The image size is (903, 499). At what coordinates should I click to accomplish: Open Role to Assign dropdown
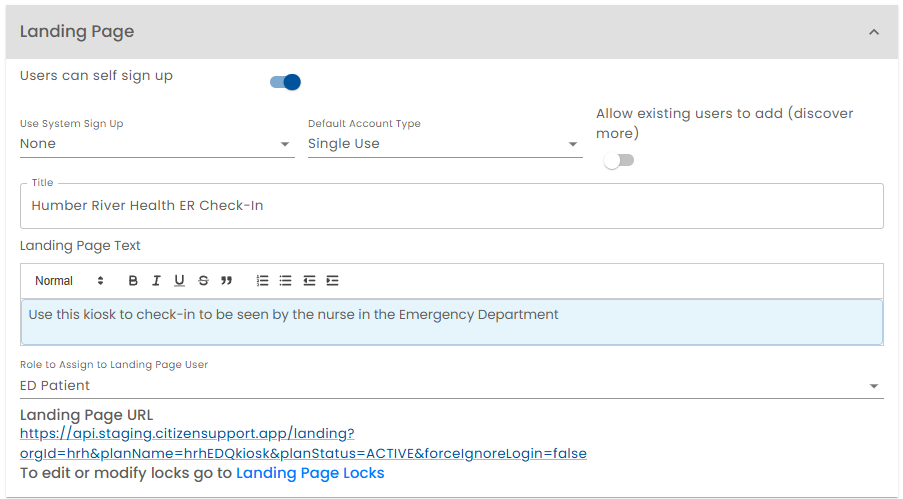pyautogui.click(x=451, y=386)
